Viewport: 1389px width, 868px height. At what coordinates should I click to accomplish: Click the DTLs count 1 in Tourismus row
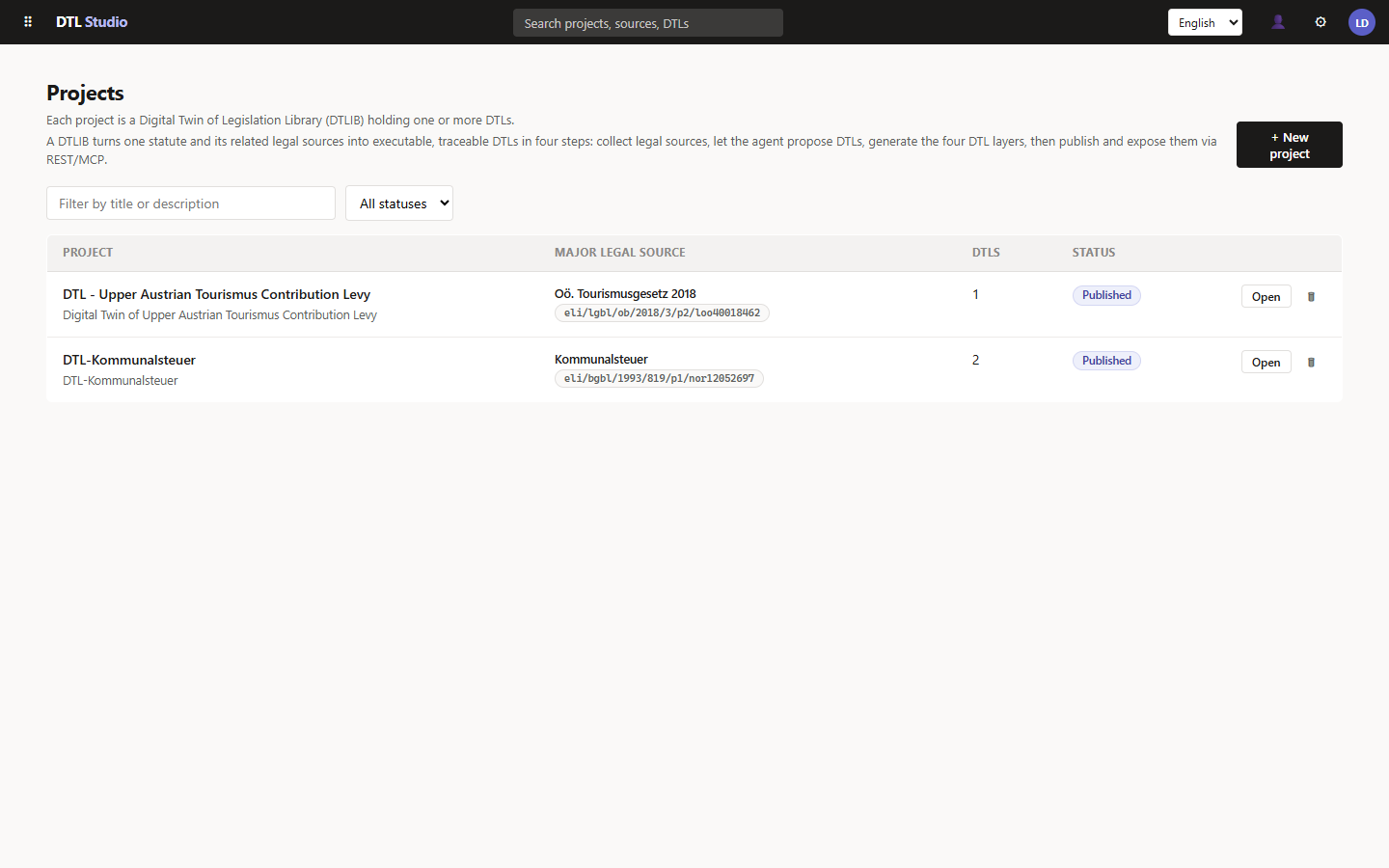pyautogui.click(x=975, y=294)
